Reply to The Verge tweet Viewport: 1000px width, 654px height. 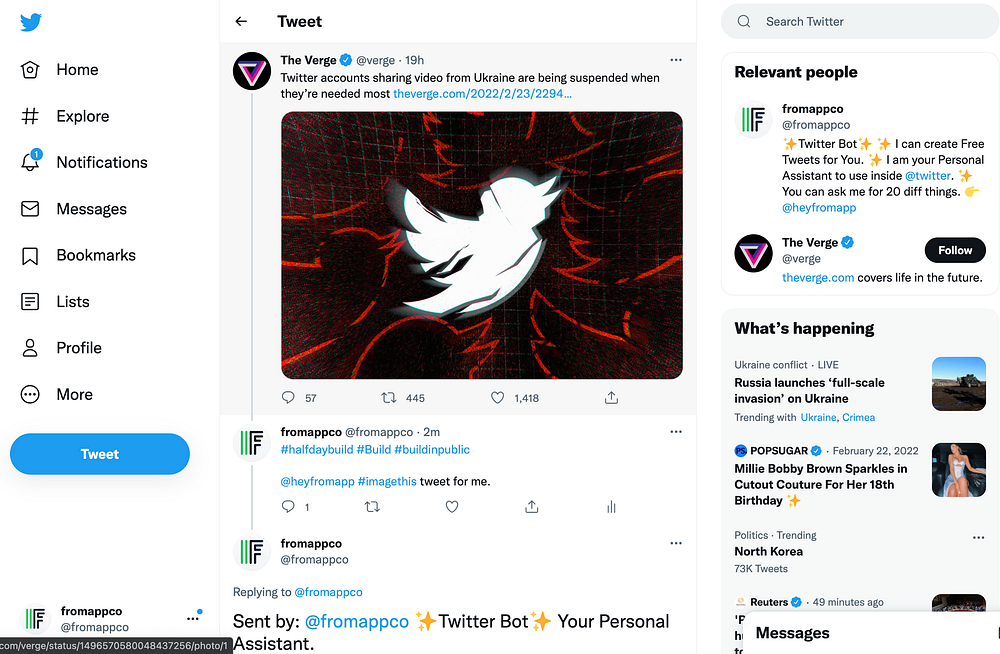pos(289,398)
